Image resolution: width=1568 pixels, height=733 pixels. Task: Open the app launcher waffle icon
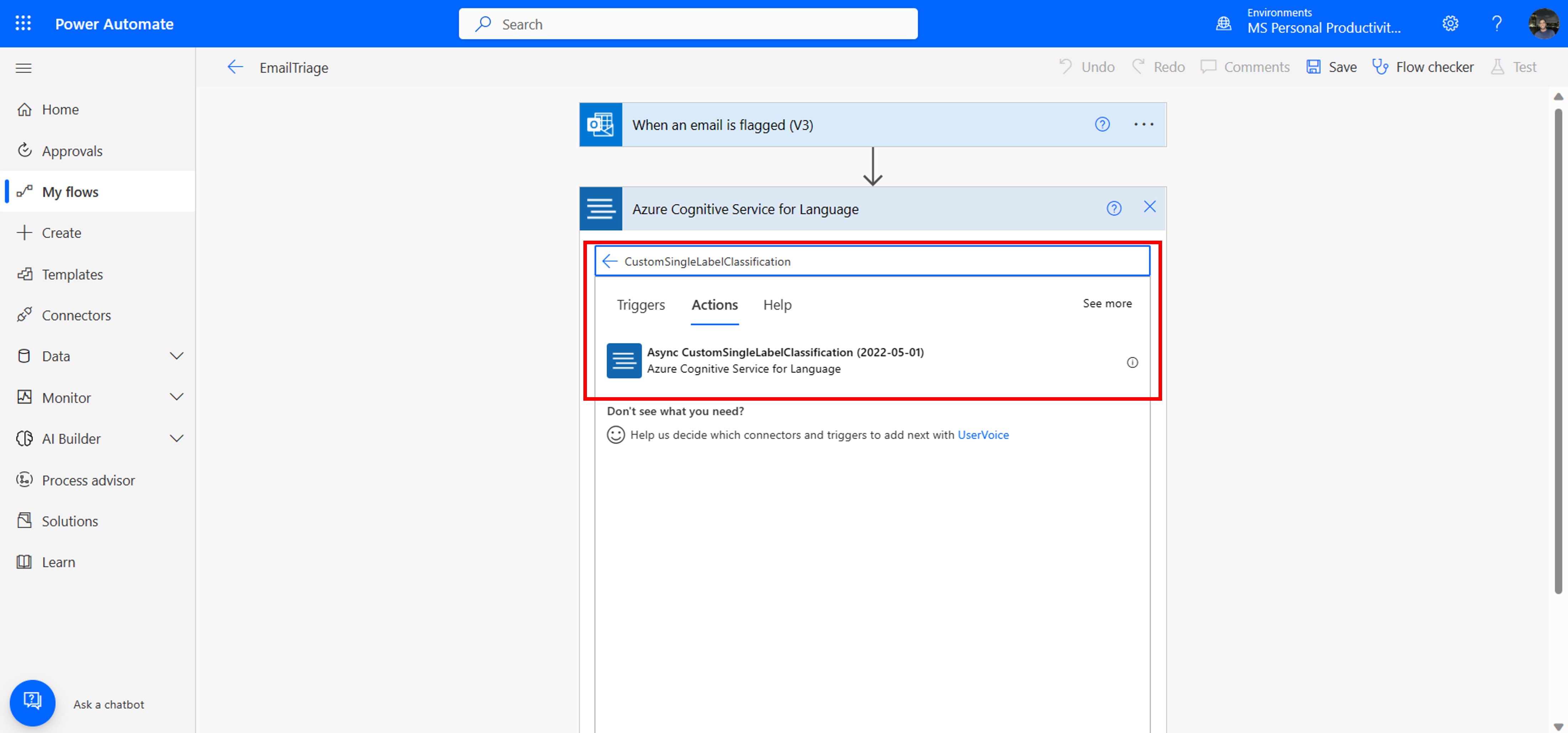pos(23,23)
